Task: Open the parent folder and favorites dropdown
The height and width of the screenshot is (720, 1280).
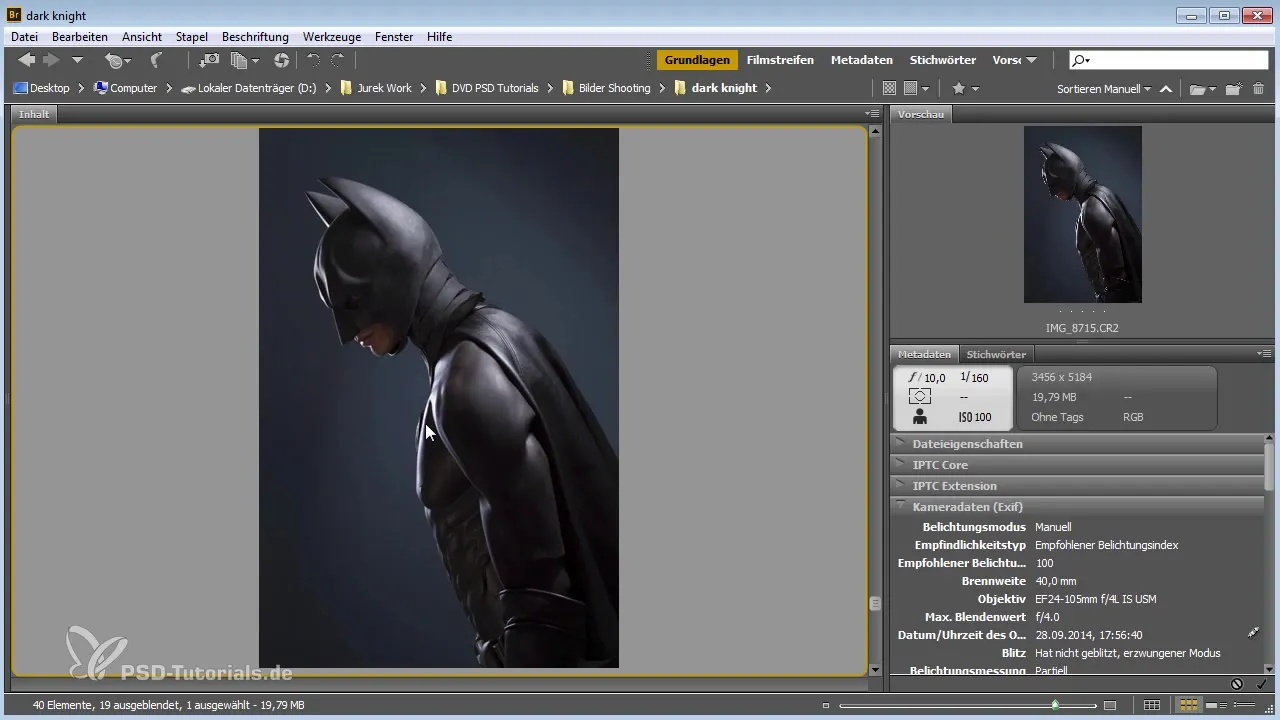Action: point(77,60)
